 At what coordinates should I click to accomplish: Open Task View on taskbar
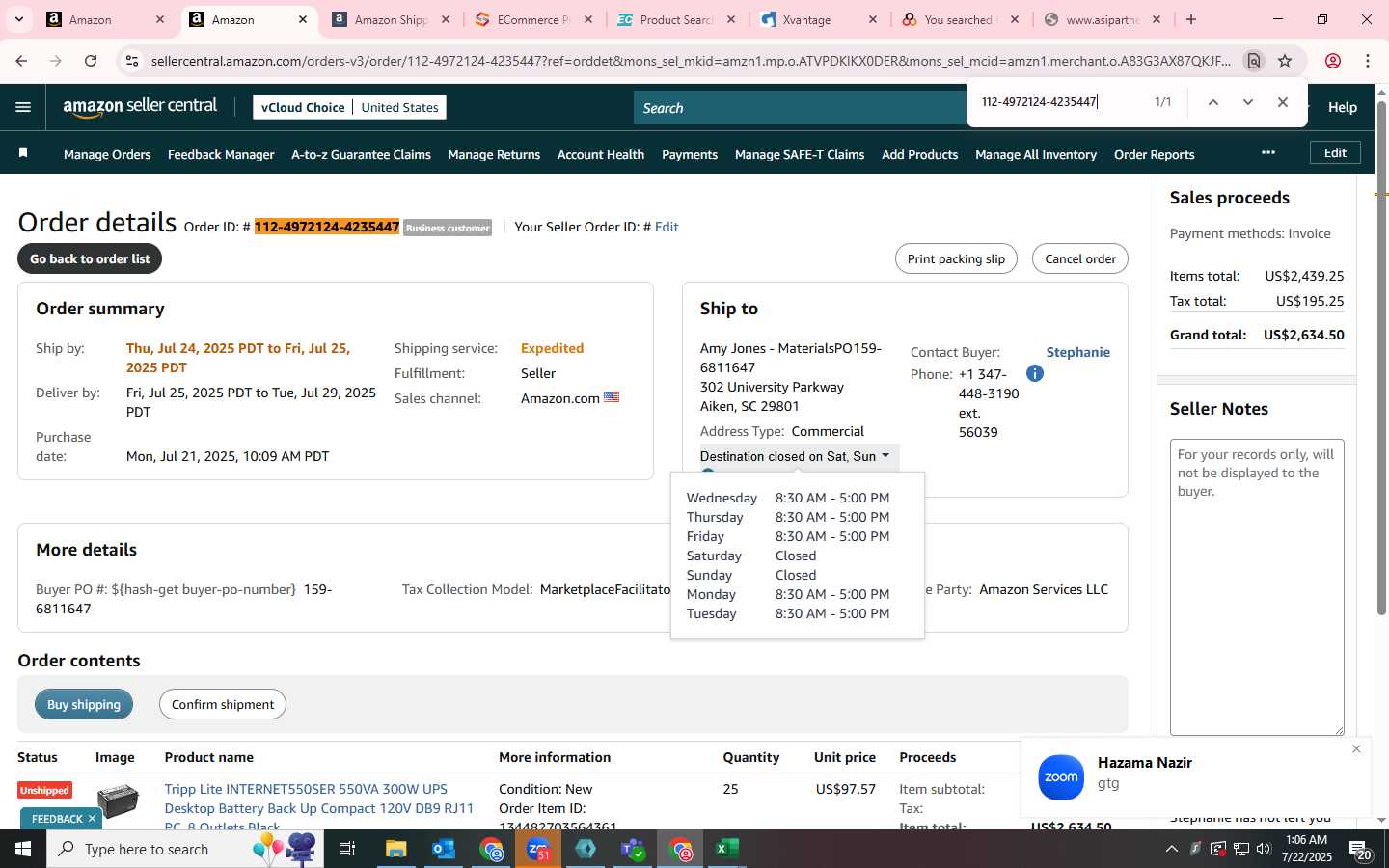click(346, 849)
